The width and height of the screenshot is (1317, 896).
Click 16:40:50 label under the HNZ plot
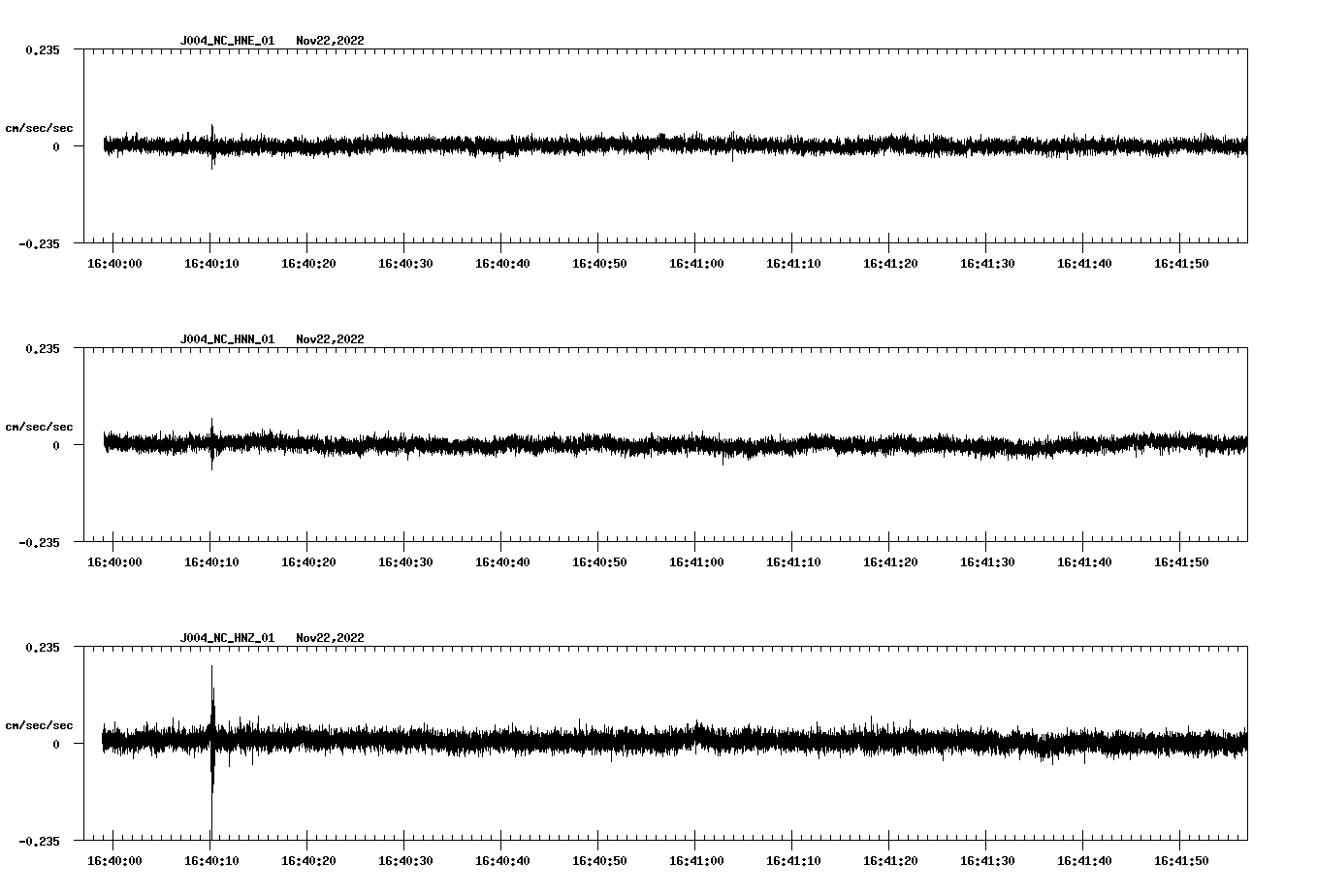[599, 861]
